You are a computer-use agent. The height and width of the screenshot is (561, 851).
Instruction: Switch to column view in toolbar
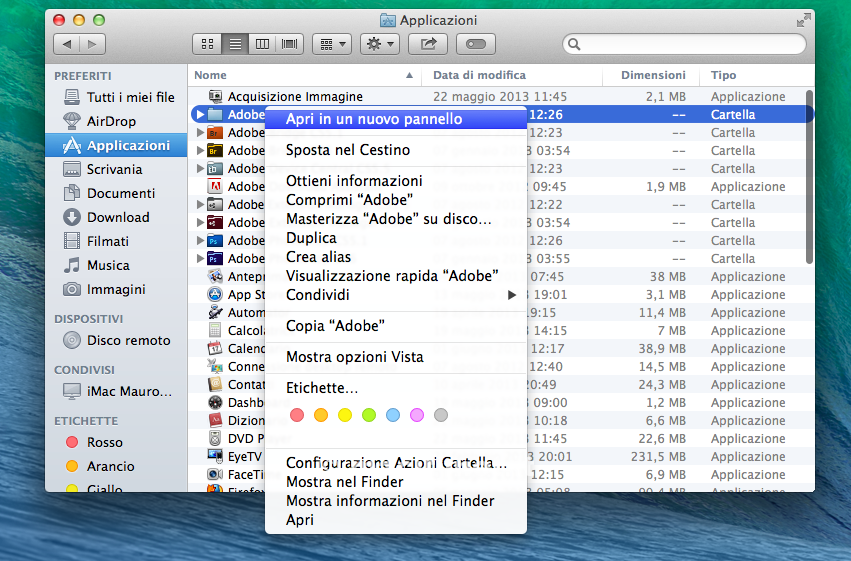click(263, 44)
